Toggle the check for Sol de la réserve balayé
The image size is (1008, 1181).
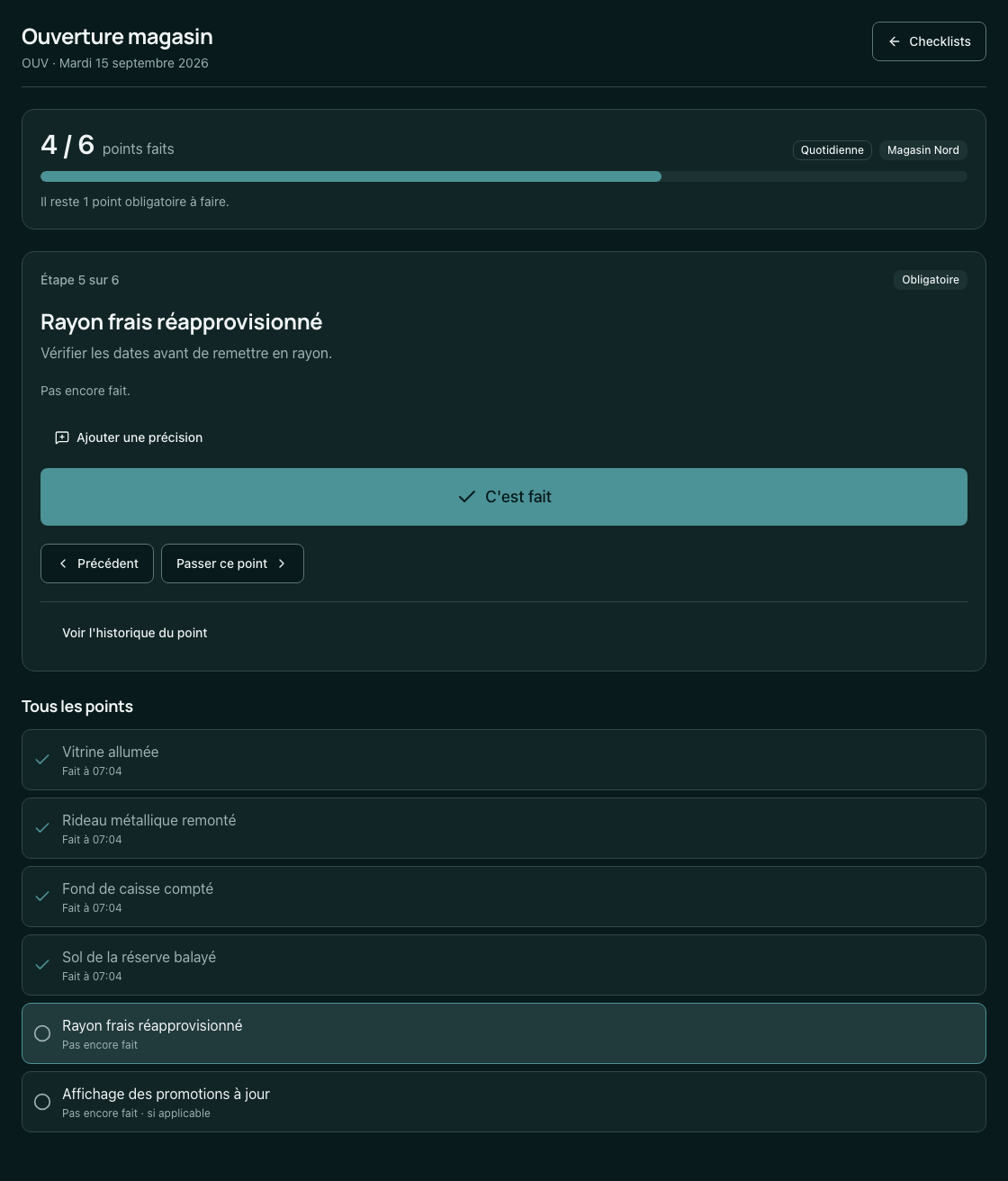pos(42,965)
